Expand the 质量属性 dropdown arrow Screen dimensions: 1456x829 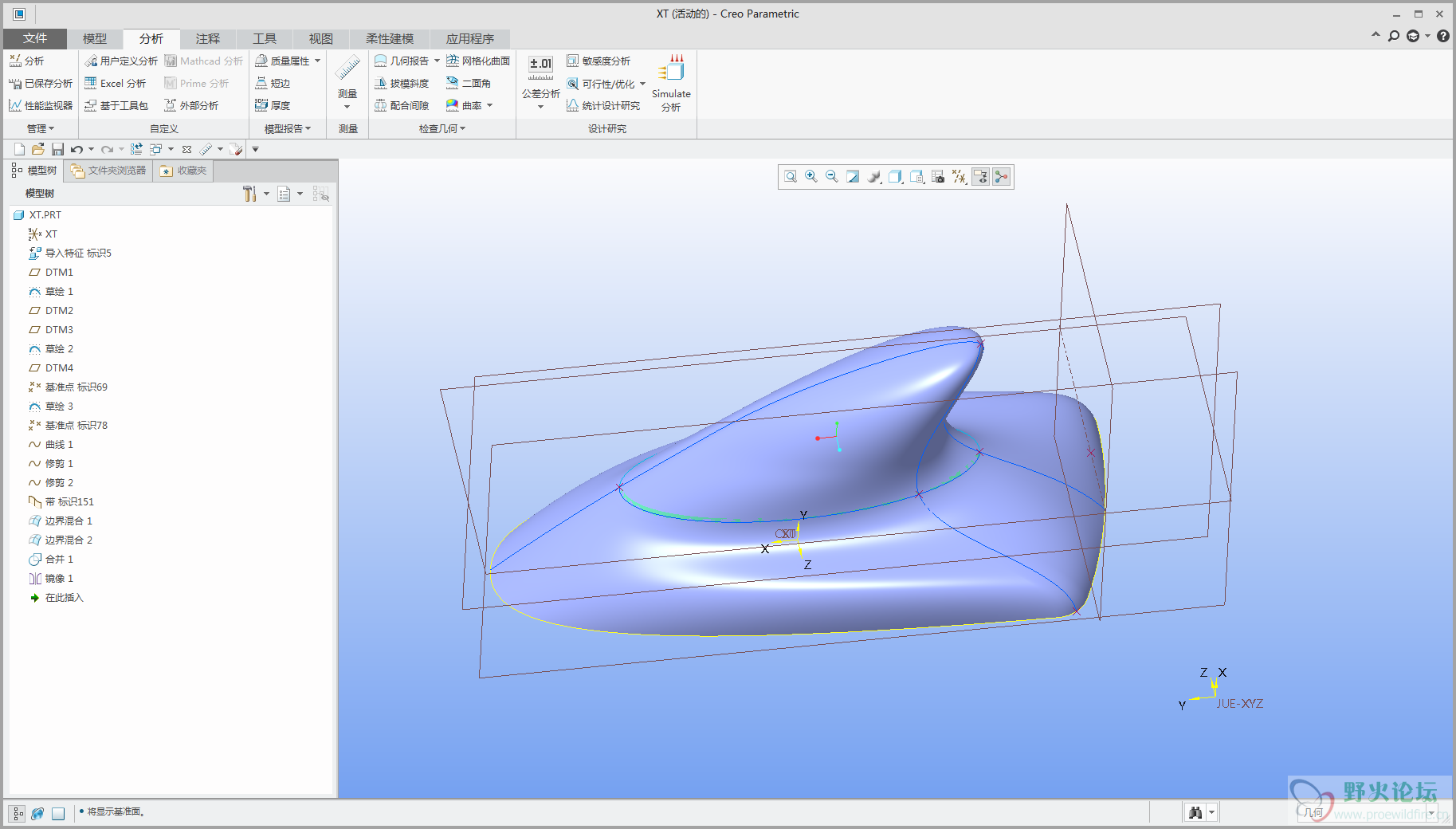tap(317, 61)
